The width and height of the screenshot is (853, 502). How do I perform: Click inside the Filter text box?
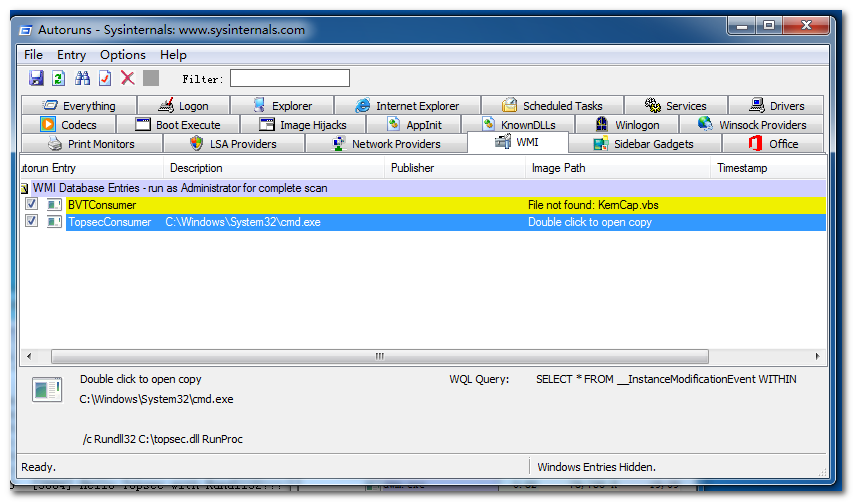[290, 78]
